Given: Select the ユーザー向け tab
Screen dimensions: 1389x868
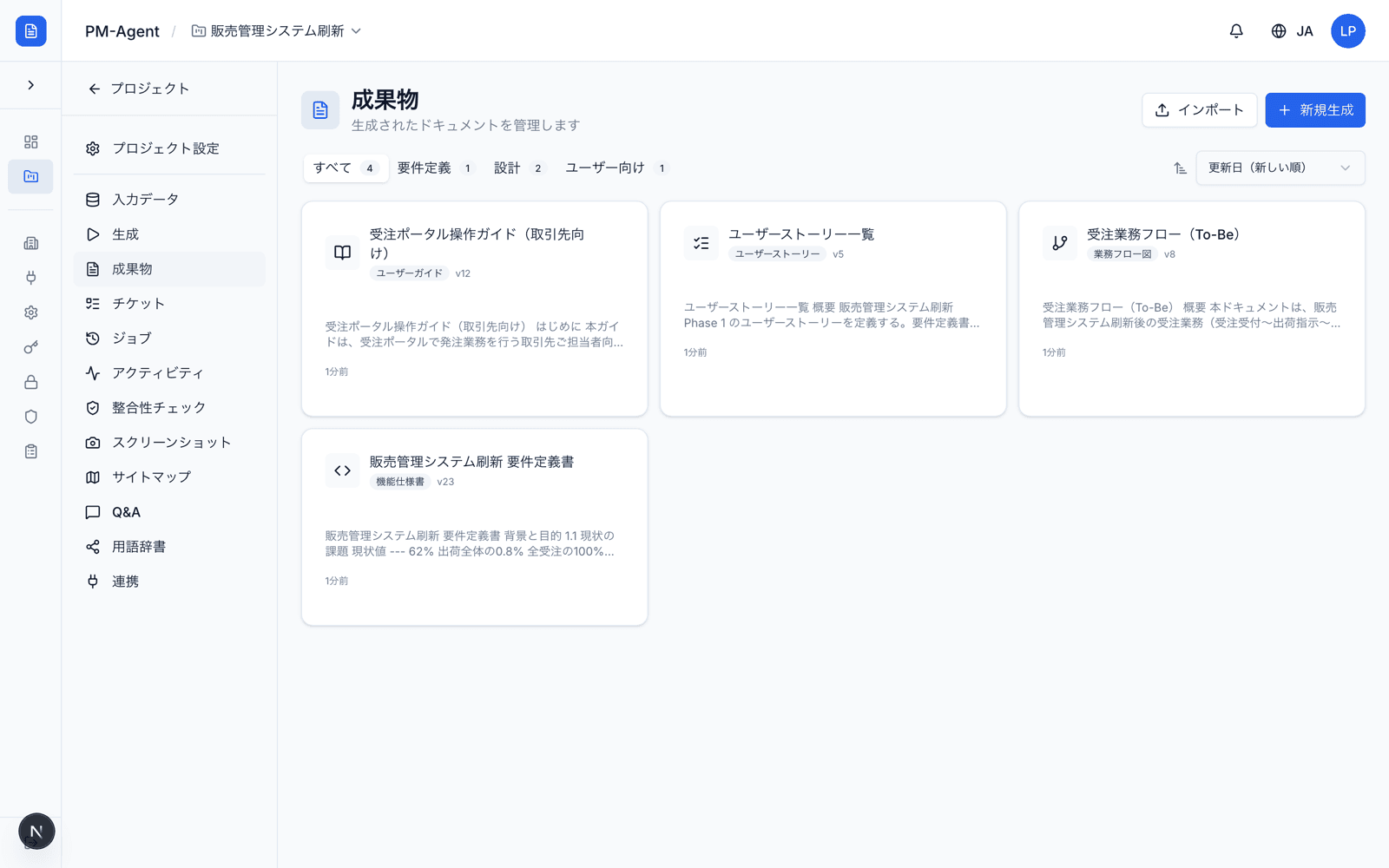Looking at the screenshot, I should 617,168.
